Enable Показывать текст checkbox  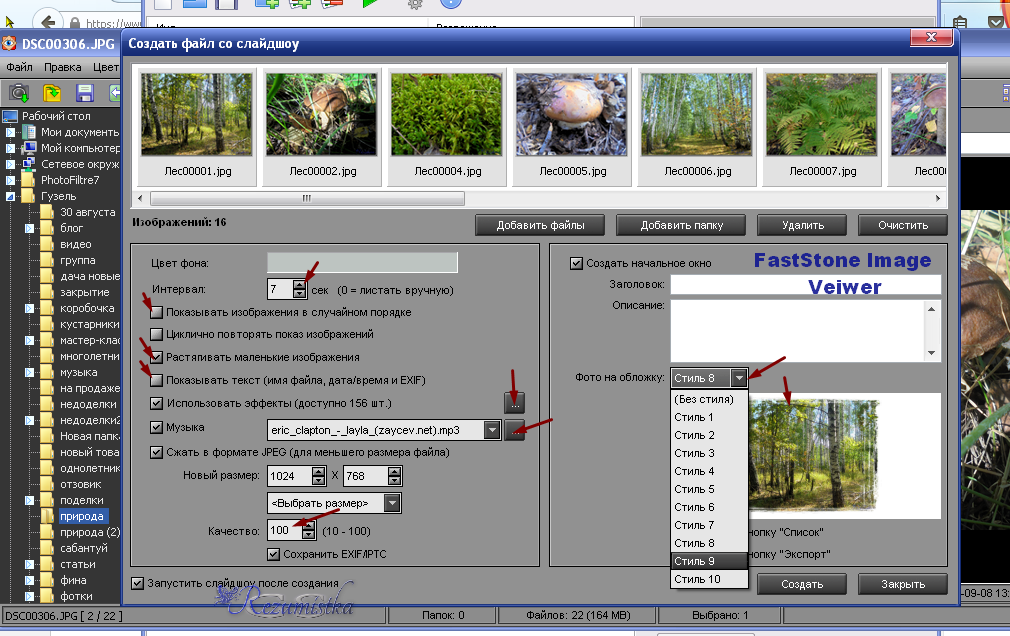click(x=156, y=380)
